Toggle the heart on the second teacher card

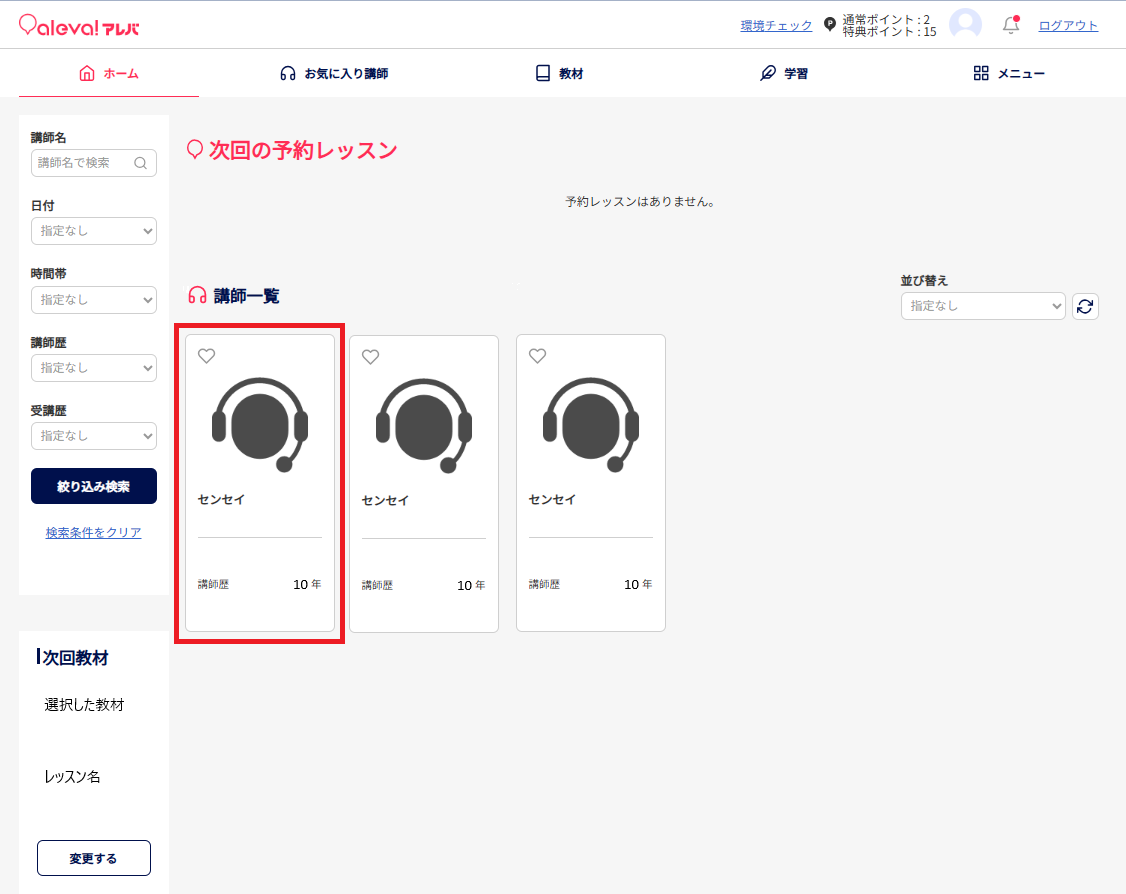point(370,357)
